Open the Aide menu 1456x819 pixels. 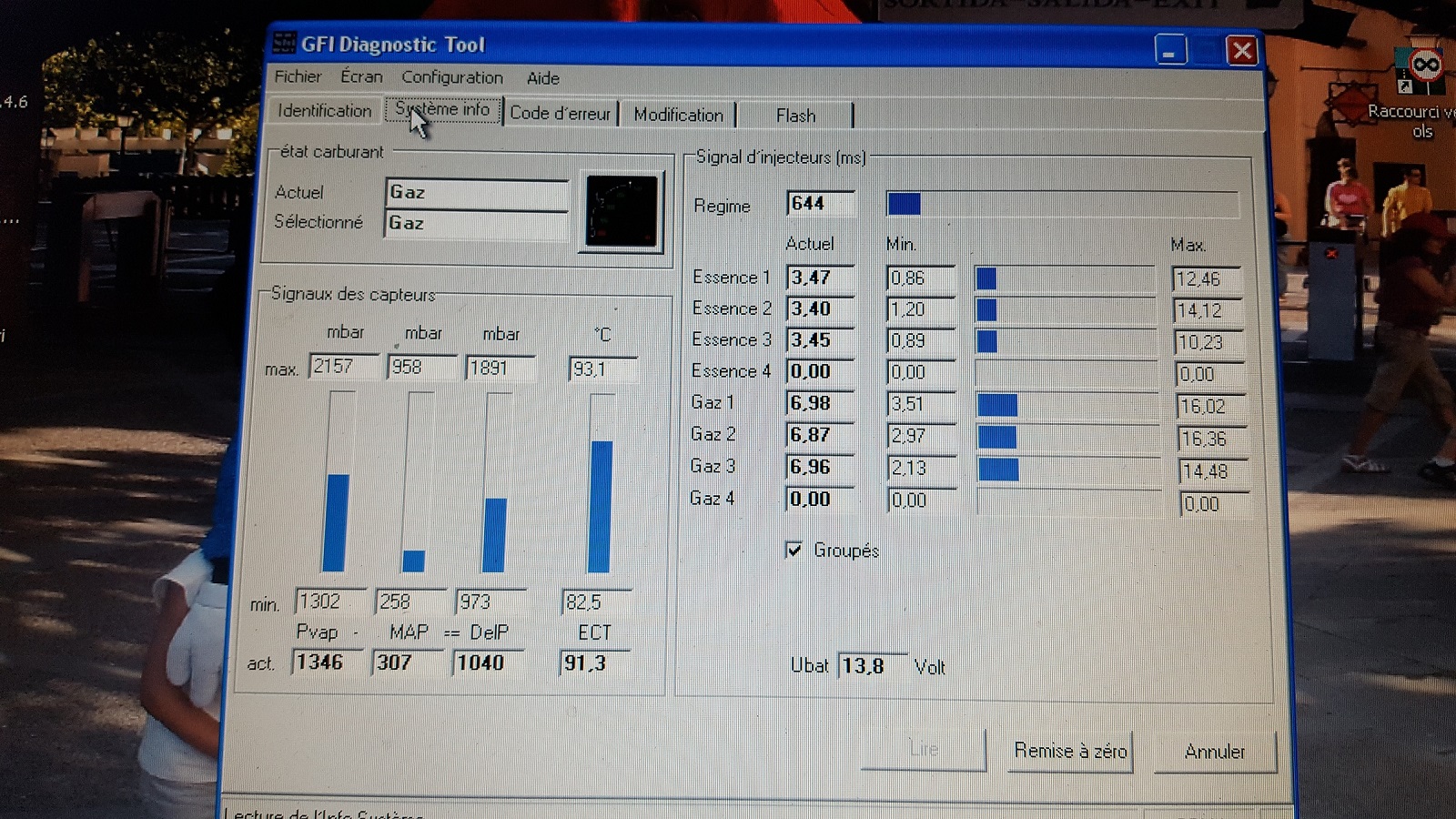point(542,78)
